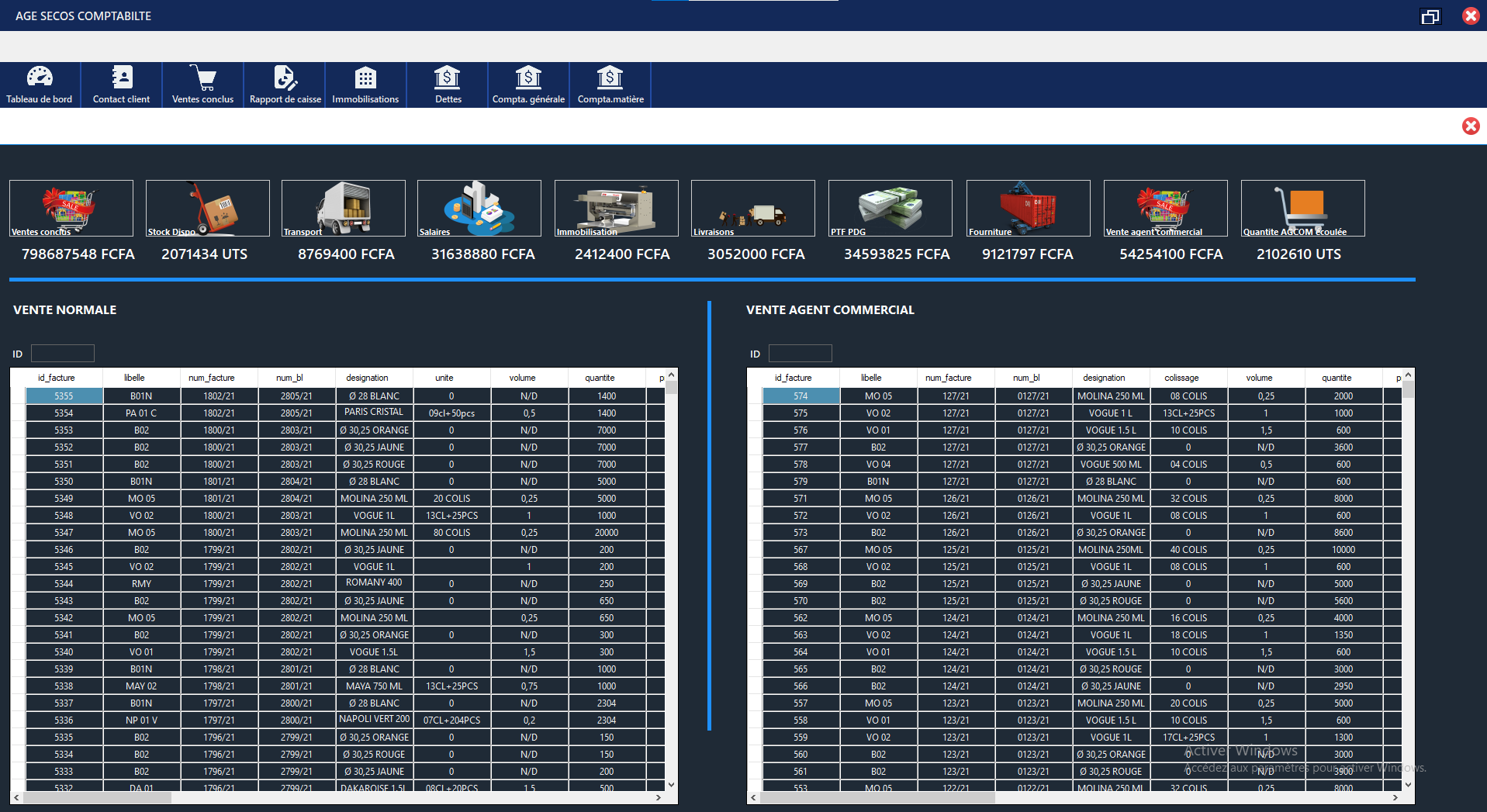Open the Contact client section
This screenshot has height=812, width=1487.
pyautogui.click(x=122, y=85)
